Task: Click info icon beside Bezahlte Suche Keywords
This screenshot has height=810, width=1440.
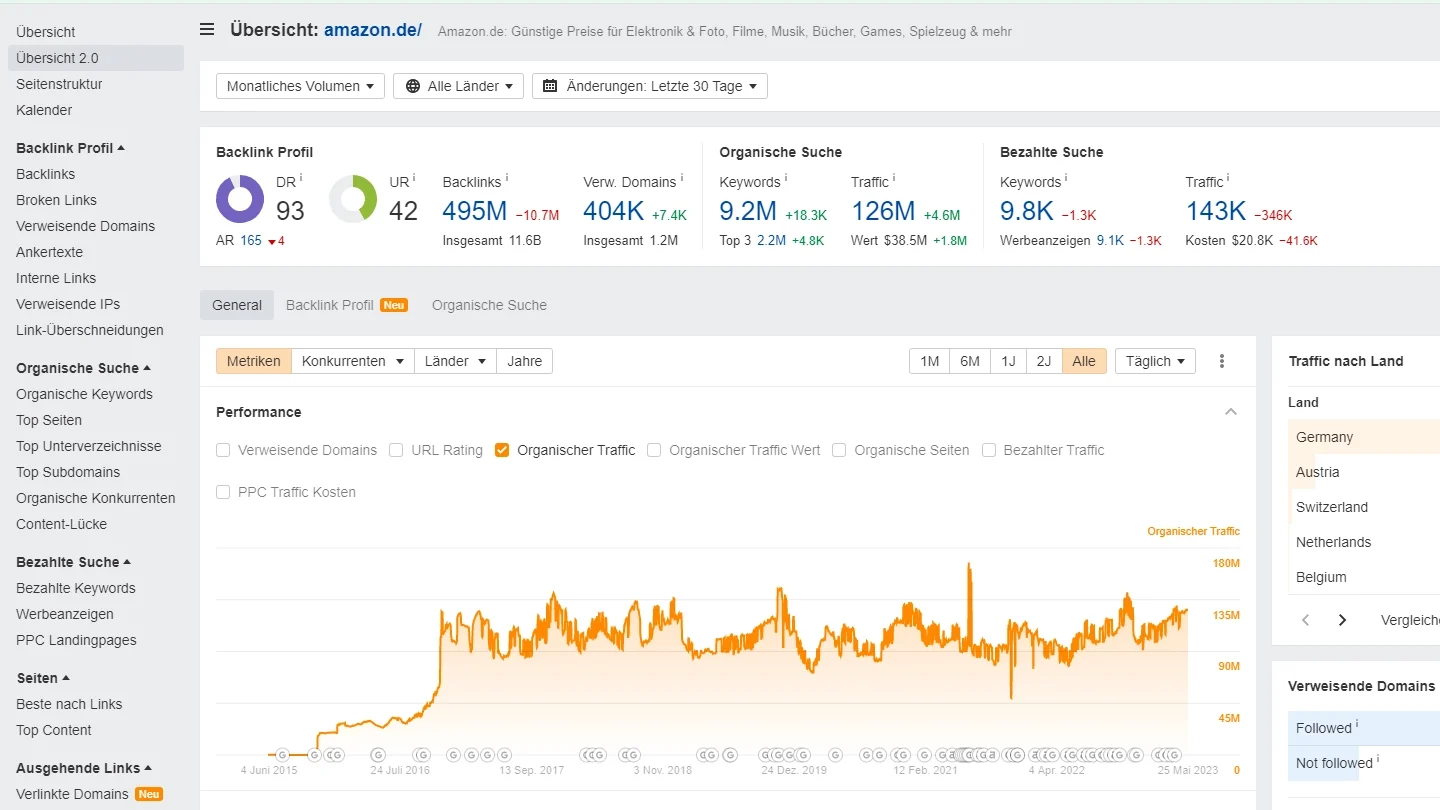Action: point(1066,178)
